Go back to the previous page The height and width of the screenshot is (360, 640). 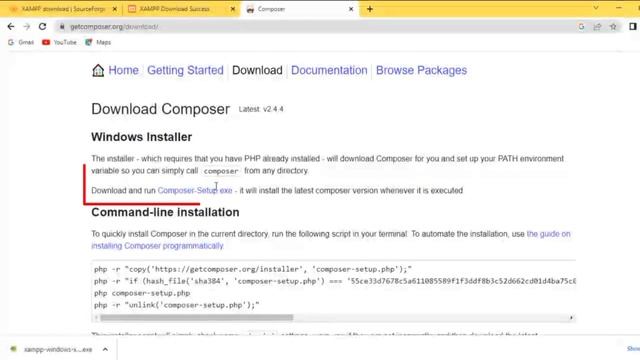click(x=11, y=27)
